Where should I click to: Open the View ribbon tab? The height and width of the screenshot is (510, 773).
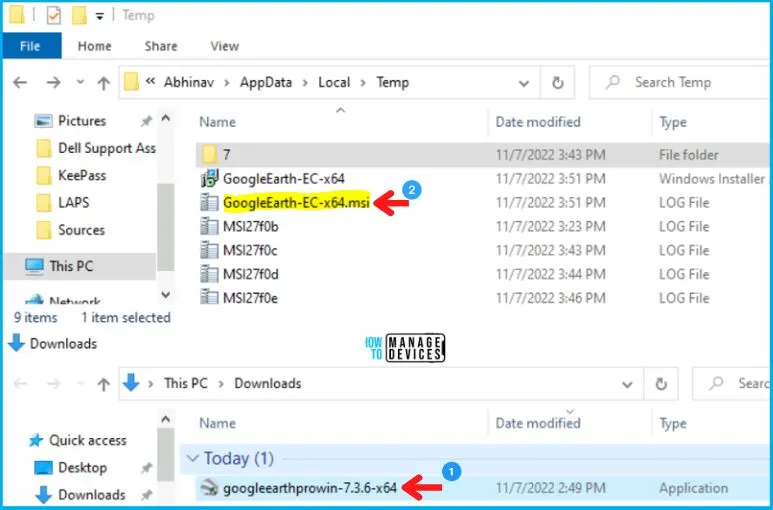point(224,46)
